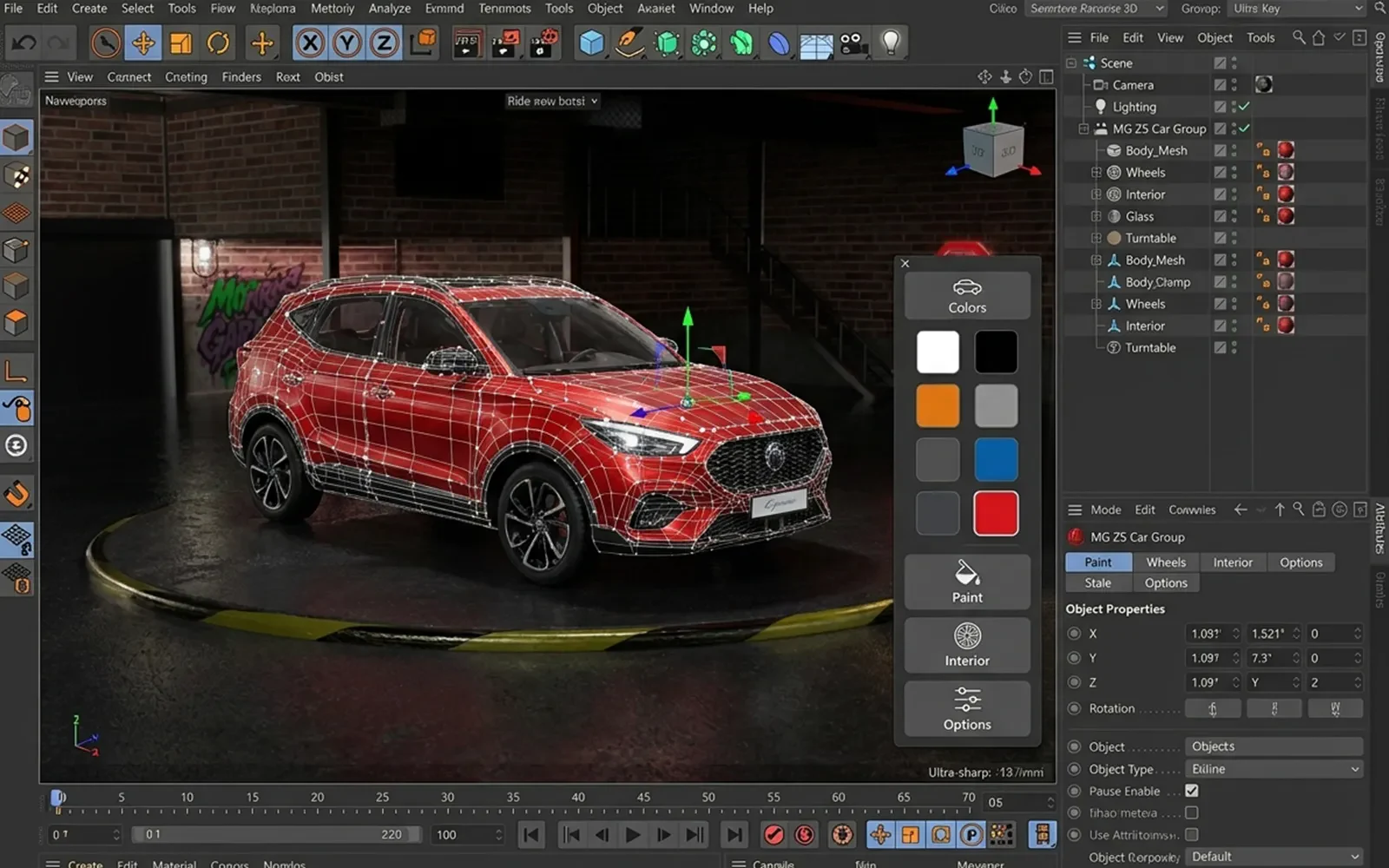Click the Colors button in floating panel

pos(967,295)
